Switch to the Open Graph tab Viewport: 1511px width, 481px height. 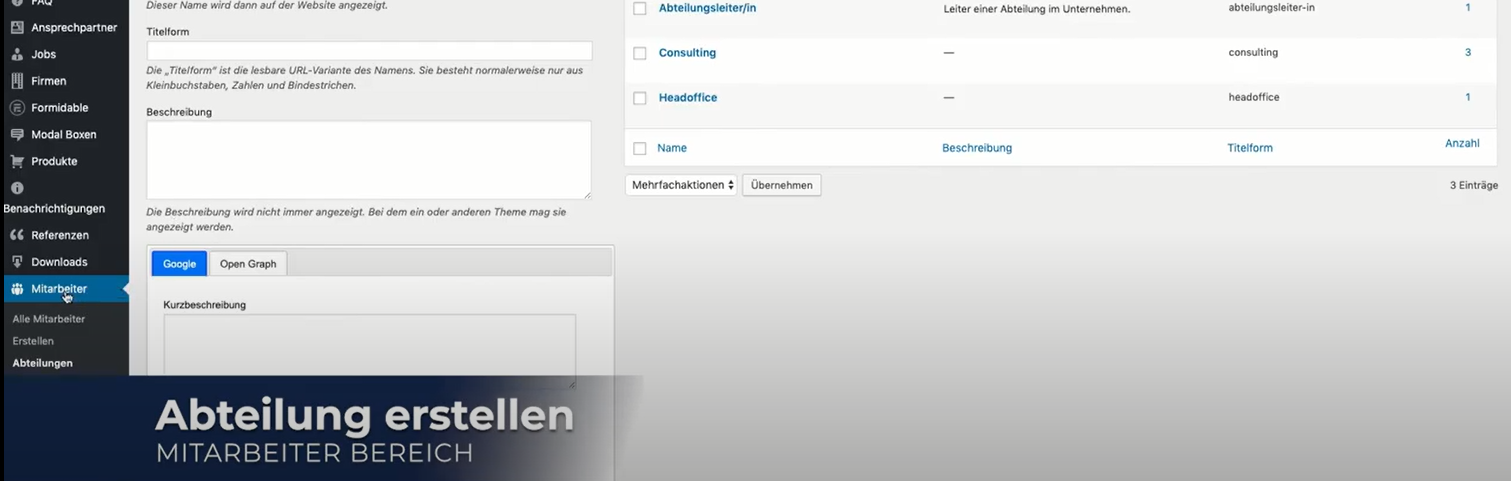(x=248, y=264)
